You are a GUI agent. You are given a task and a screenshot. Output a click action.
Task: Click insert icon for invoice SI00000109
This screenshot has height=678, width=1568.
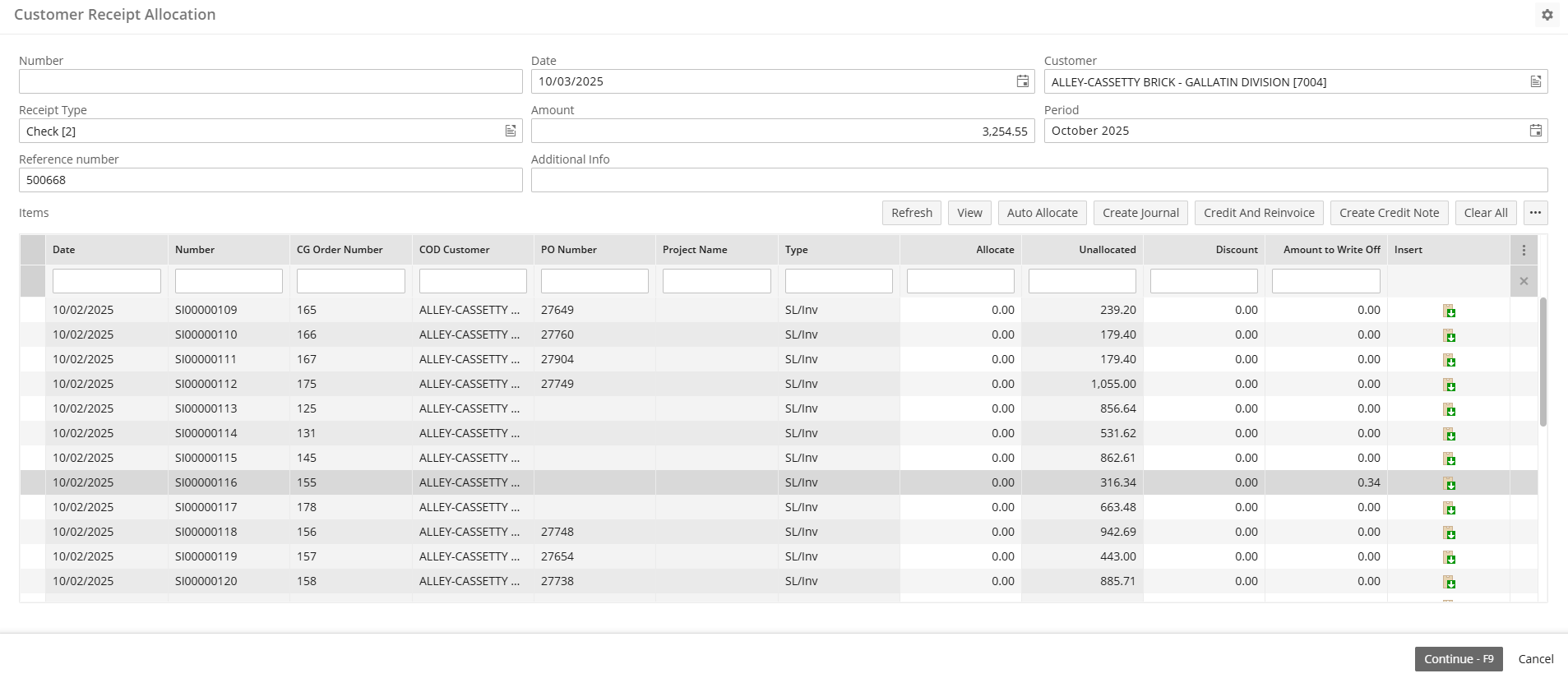1449,311
